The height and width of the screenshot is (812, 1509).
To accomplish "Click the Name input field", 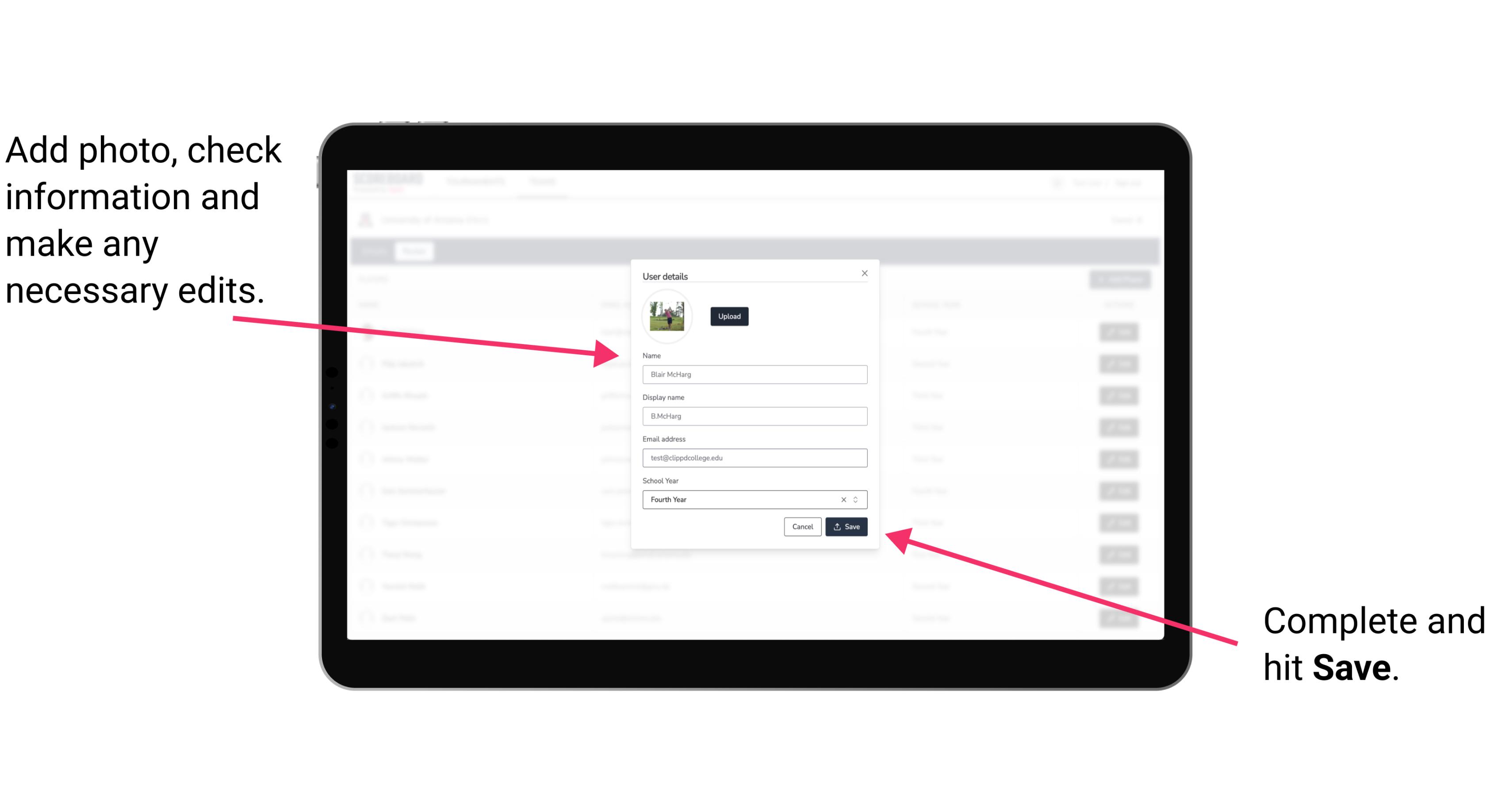I will [754, 374].
